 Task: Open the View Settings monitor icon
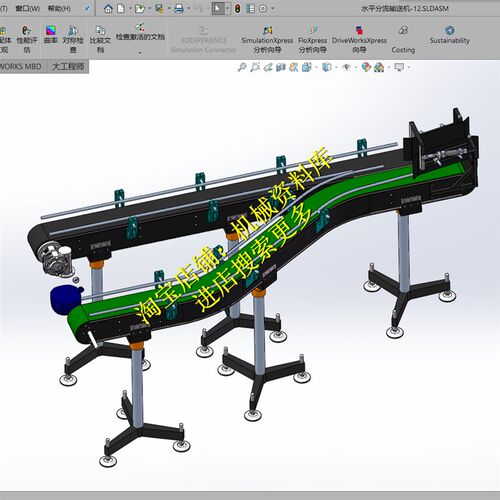coord(399,67)
